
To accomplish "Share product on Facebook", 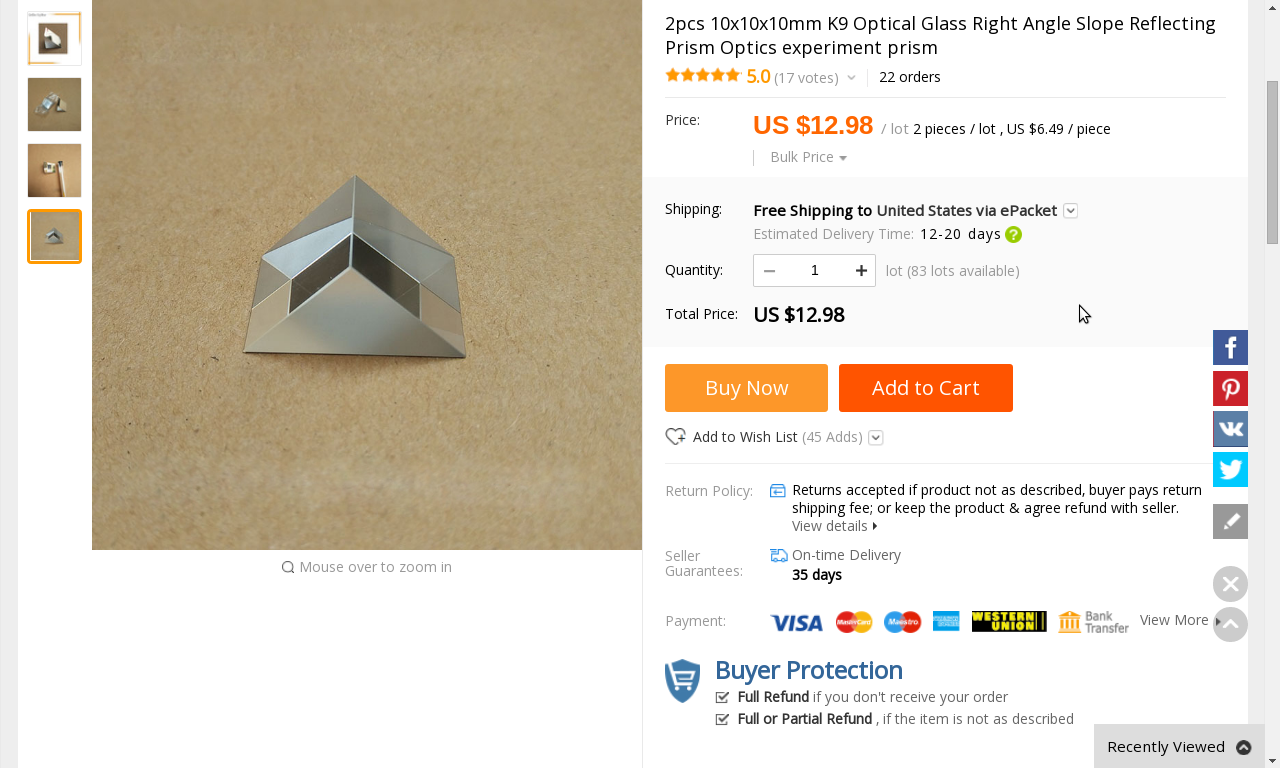I will coord(1230,348).
